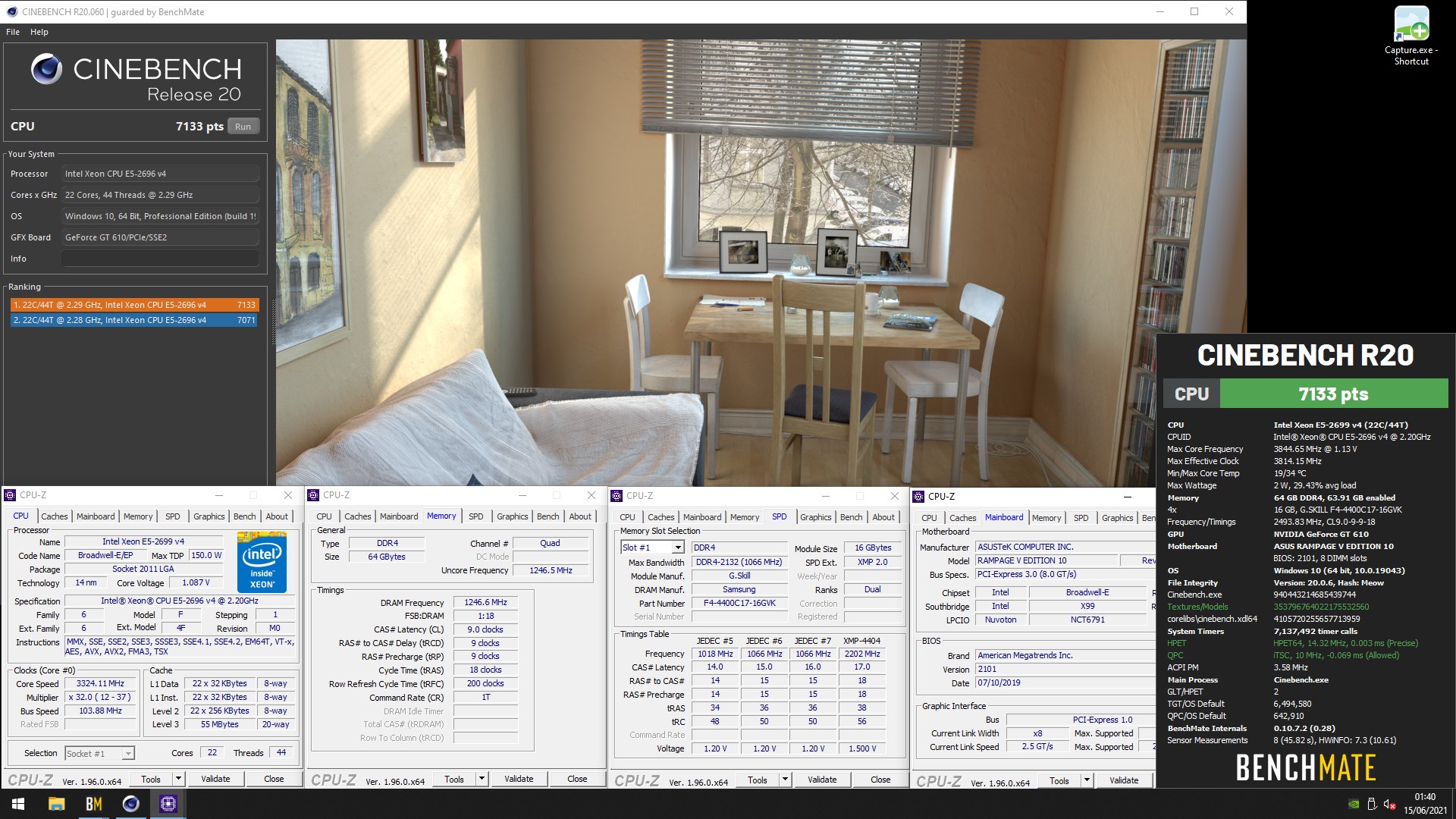Open BenchMate from the taskbar
Viewport: 1456px width, 819px height.
[94, 804]
